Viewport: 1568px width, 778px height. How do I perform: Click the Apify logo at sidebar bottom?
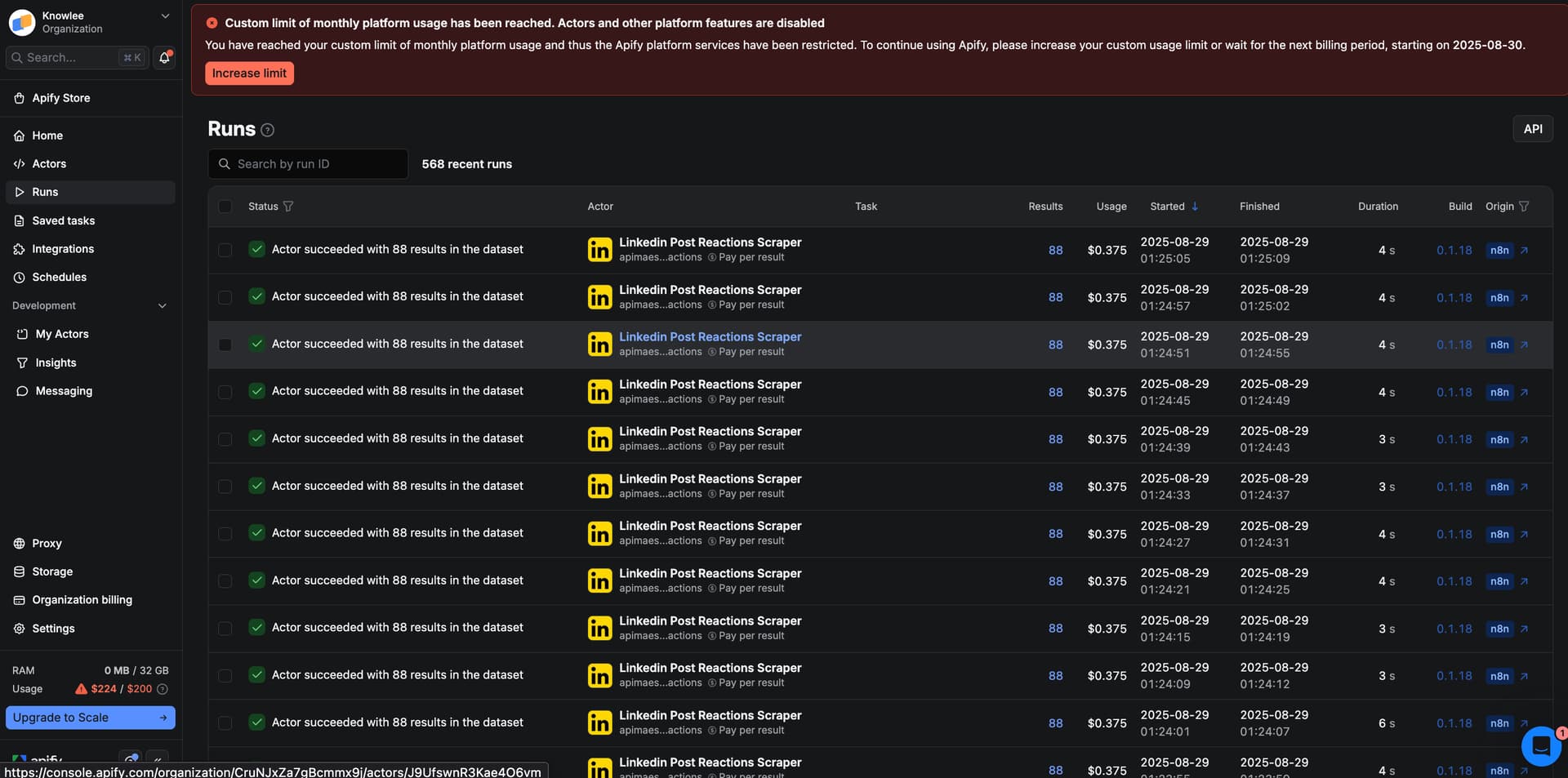click(x=38, y=761)
